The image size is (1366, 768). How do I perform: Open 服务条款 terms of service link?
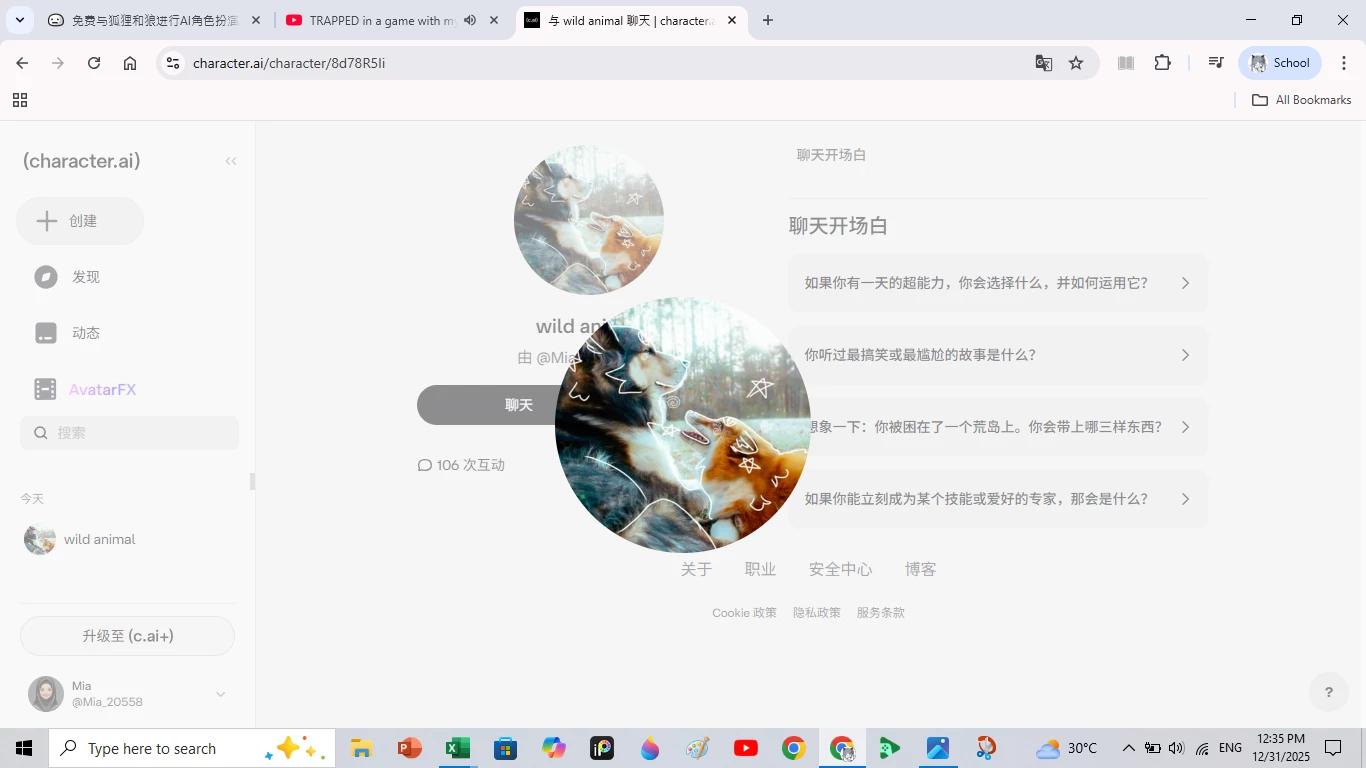tap(880, 613)
